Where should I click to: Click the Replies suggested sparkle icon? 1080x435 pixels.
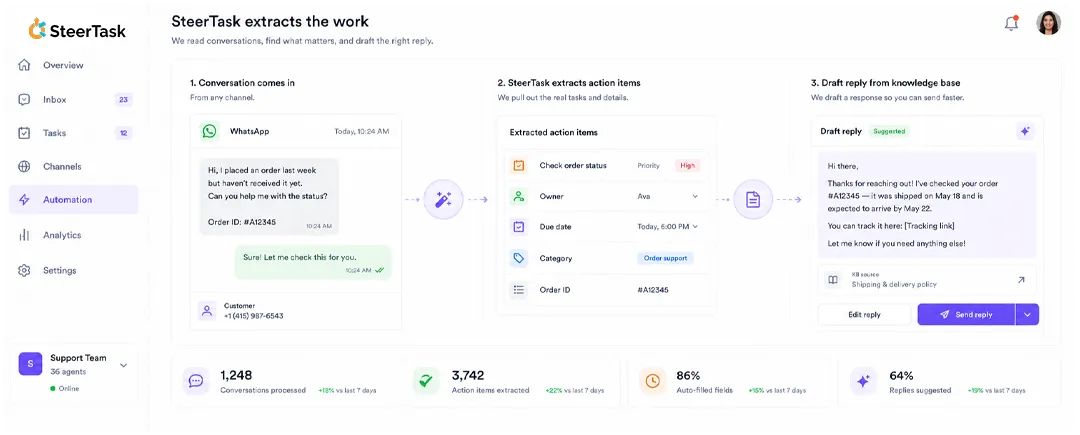(863, 381)
